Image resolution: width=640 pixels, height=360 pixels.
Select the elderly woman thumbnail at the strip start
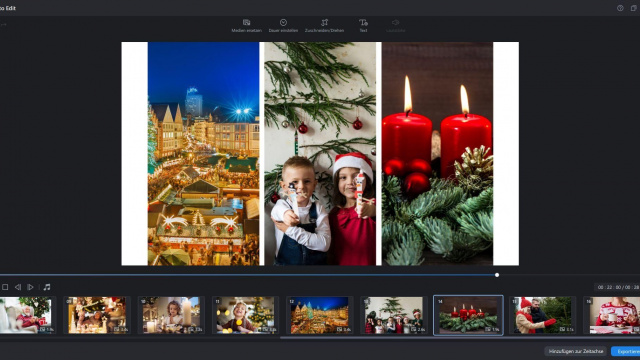pos(27,315)
